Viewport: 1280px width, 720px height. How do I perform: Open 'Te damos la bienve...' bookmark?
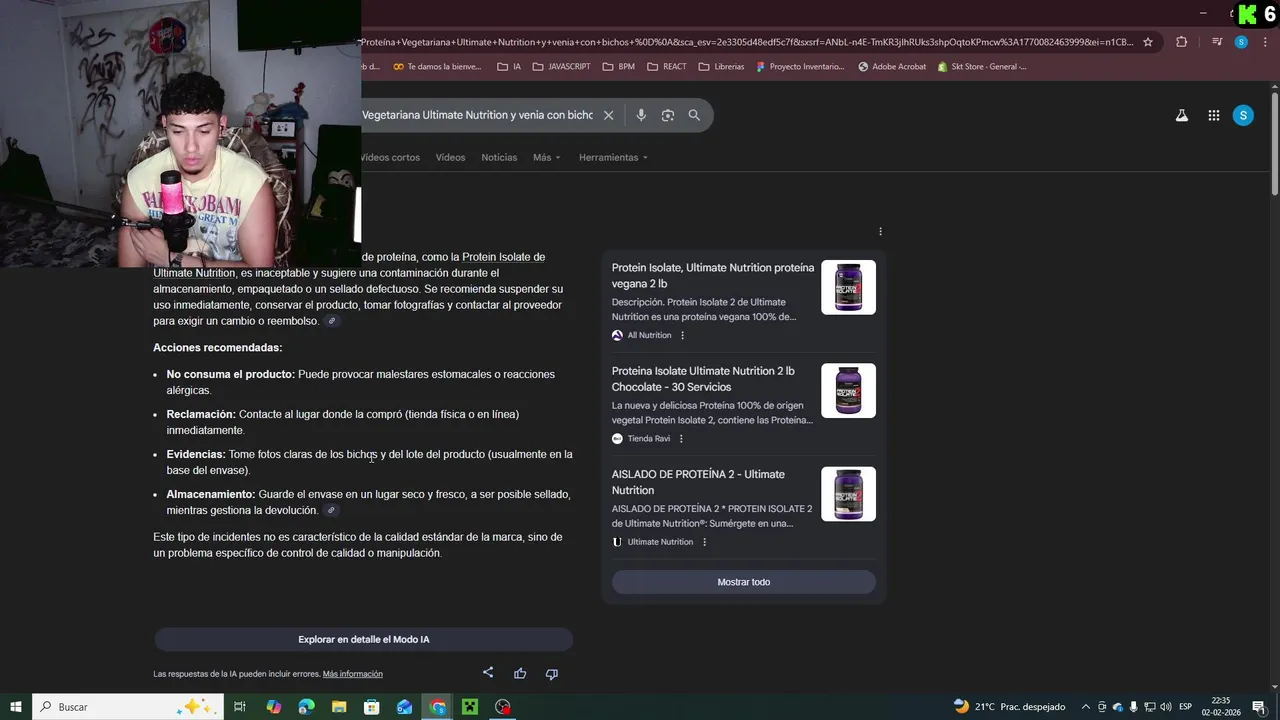[437, 67]
